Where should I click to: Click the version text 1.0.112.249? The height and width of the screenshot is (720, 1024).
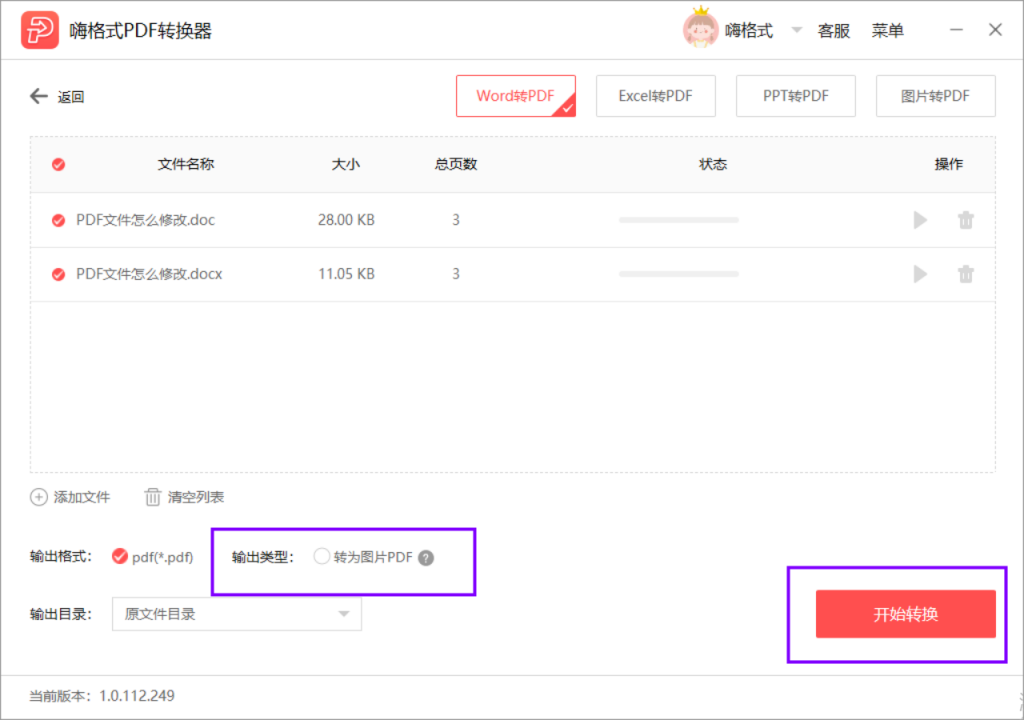point(136,696)
